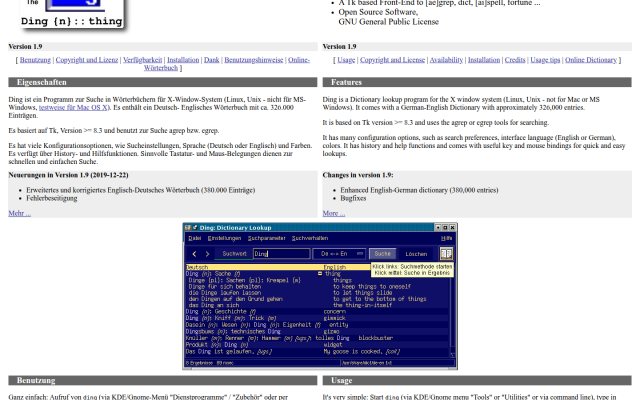Minimize the Ding Dictionary Lookup window
Screen dimensions: 640x400
[x=438, y=227]
